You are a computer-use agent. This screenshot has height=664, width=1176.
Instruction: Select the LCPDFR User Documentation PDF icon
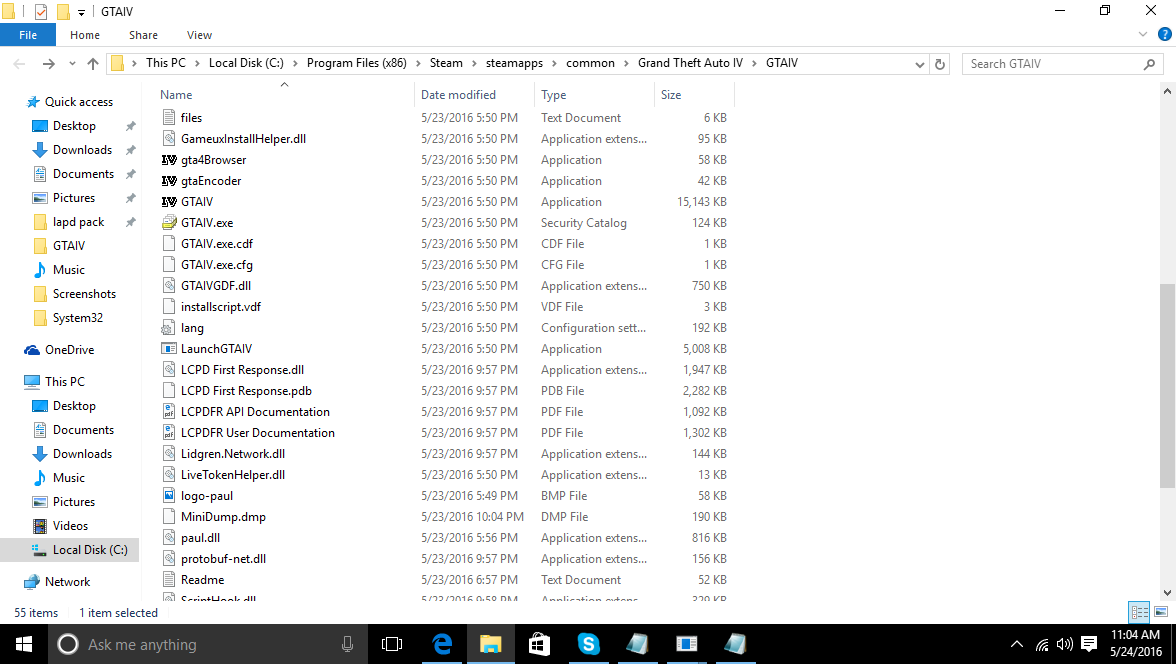(x=170, y=433)
